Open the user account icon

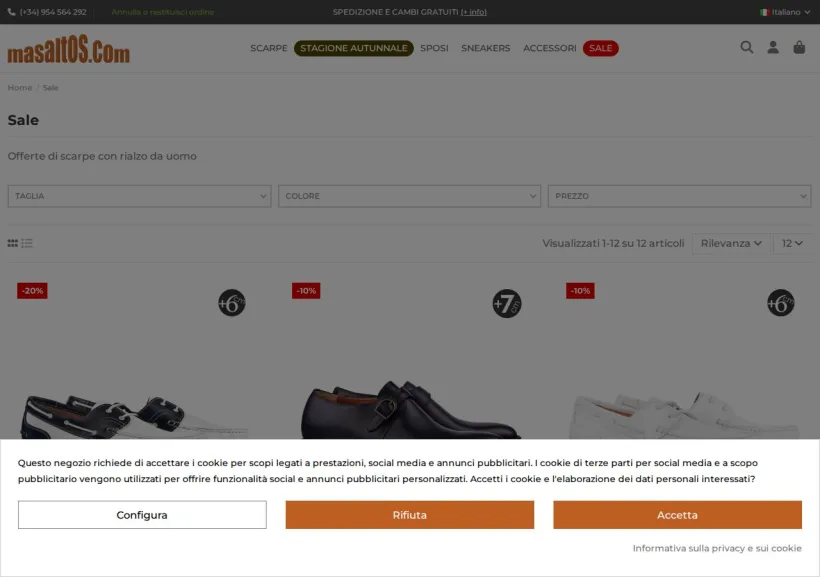click(x=772, y=48)
